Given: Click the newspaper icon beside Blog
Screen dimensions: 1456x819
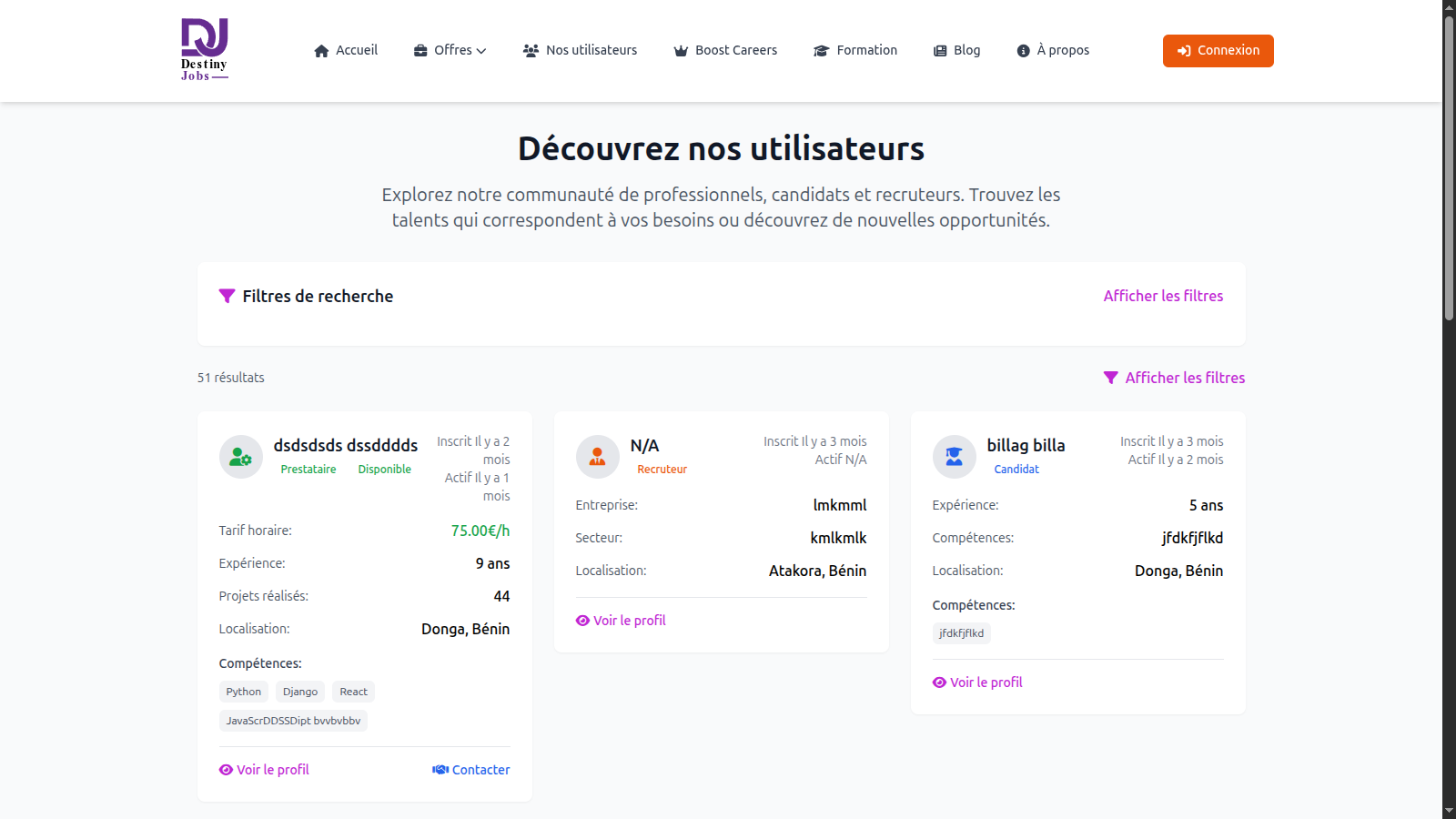Looking at the screenshot, I should (940, 51).
